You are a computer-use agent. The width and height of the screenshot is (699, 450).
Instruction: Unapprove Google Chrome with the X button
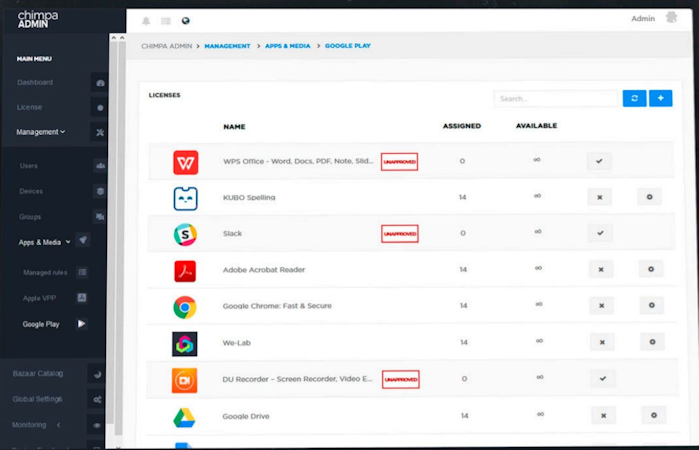tap(601, 306)
